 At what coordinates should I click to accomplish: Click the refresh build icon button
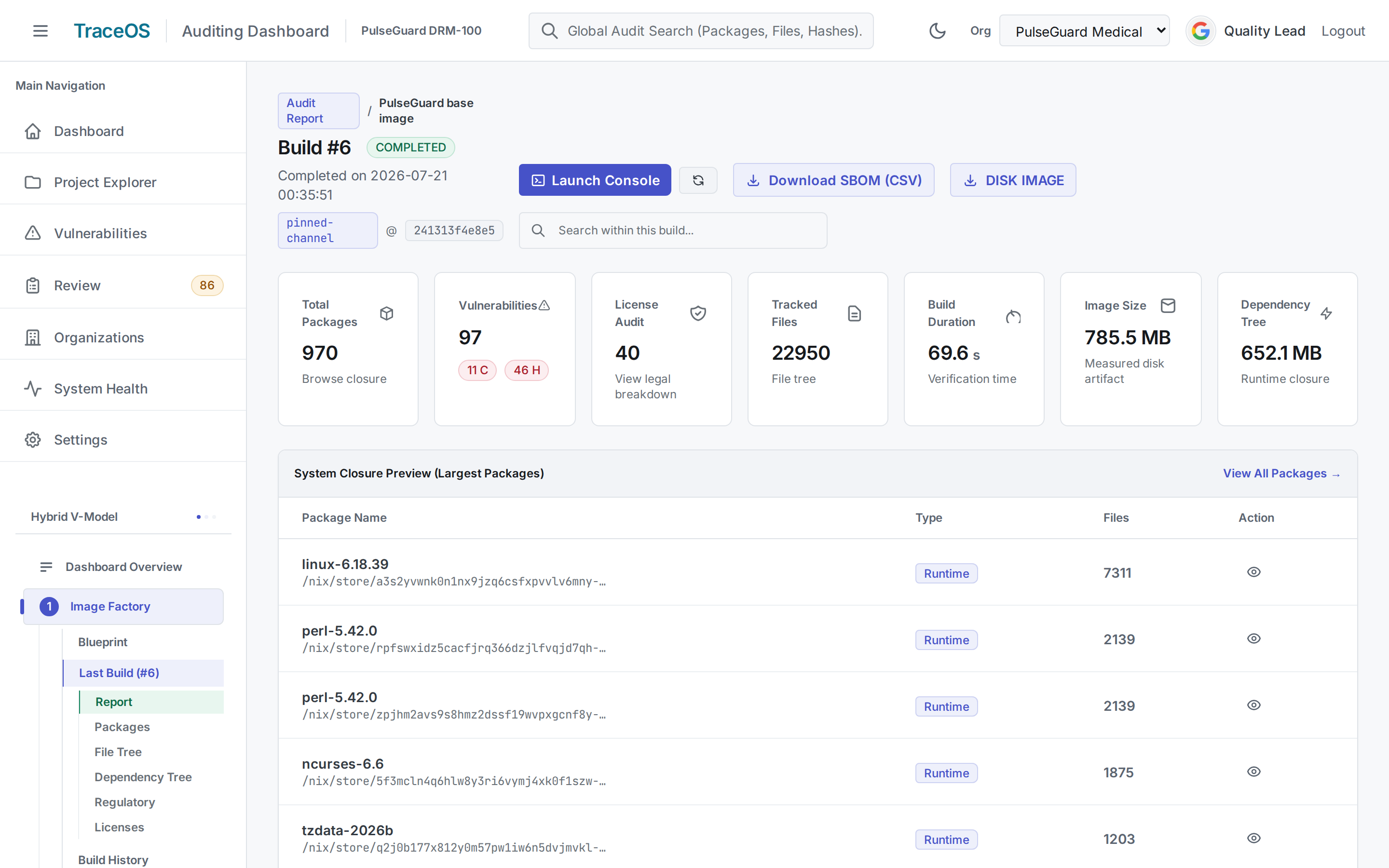point(698,180)
